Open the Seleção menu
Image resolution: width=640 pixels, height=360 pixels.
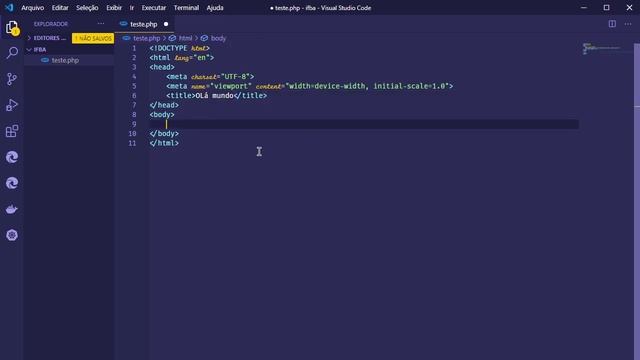coord(87,8)
